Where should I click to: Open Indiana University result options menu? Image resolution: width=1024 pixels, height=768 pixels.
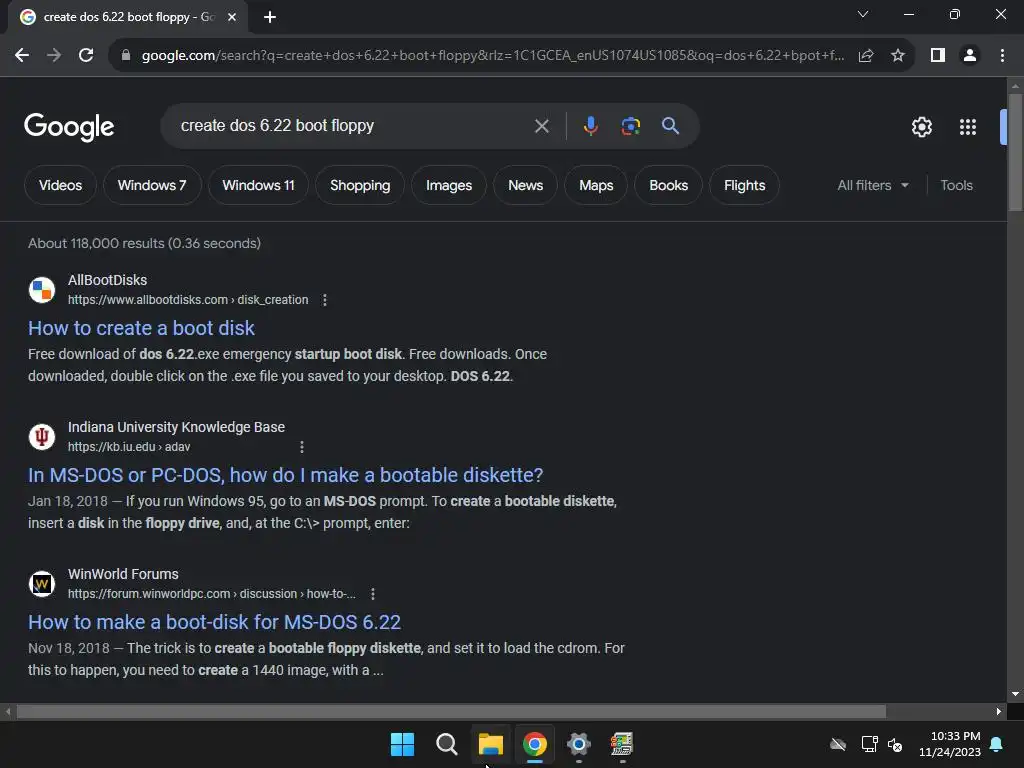[x=301, y=447]
